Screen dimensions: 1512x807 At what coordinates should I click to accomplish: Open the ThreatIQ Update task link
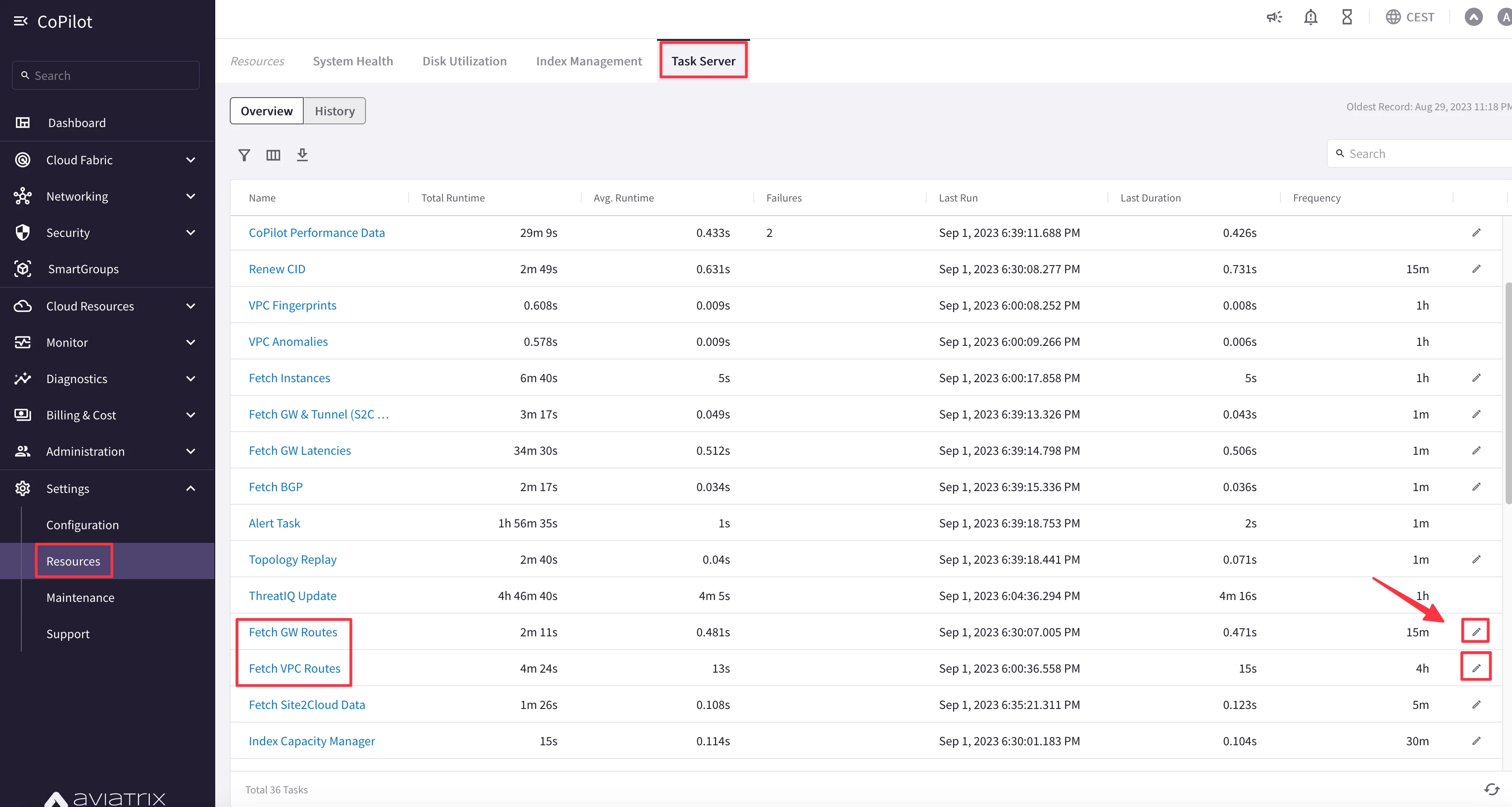click(292, 595)
